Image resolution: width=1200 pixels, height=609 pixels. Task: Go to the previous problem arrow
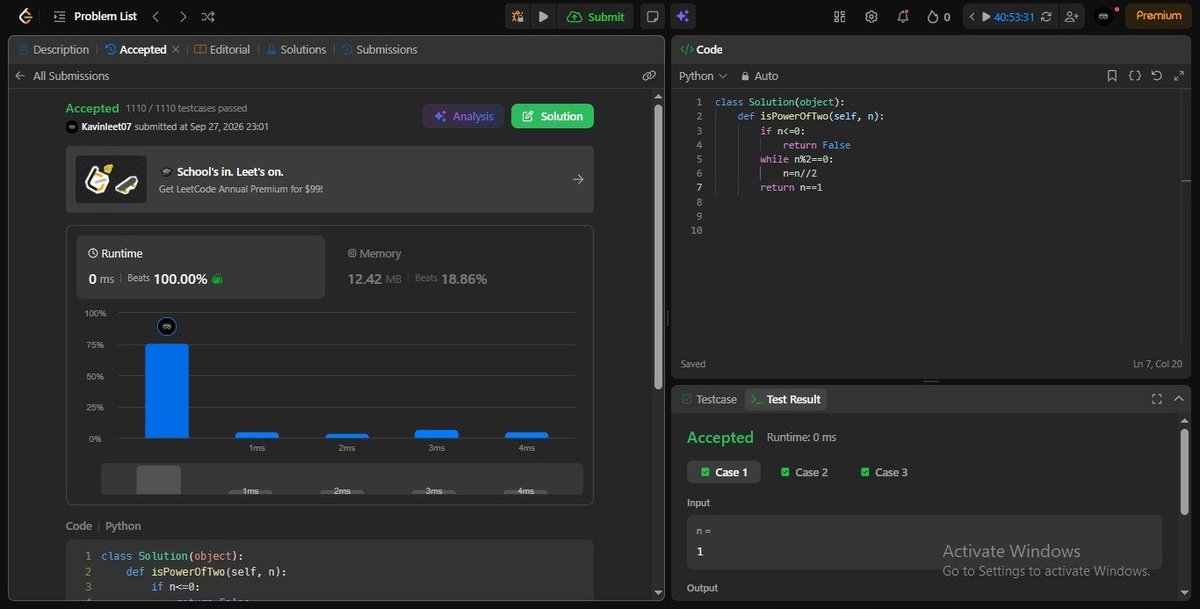(x=156, y=16)
